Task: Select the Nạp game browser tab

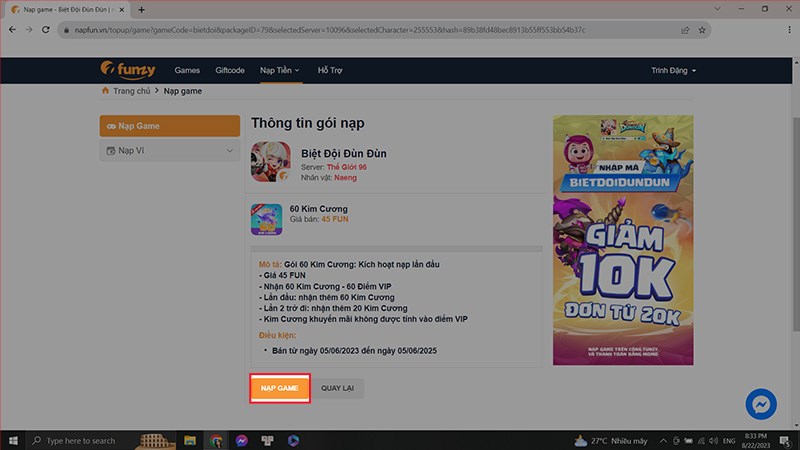Action: click(x=66, y=10)
